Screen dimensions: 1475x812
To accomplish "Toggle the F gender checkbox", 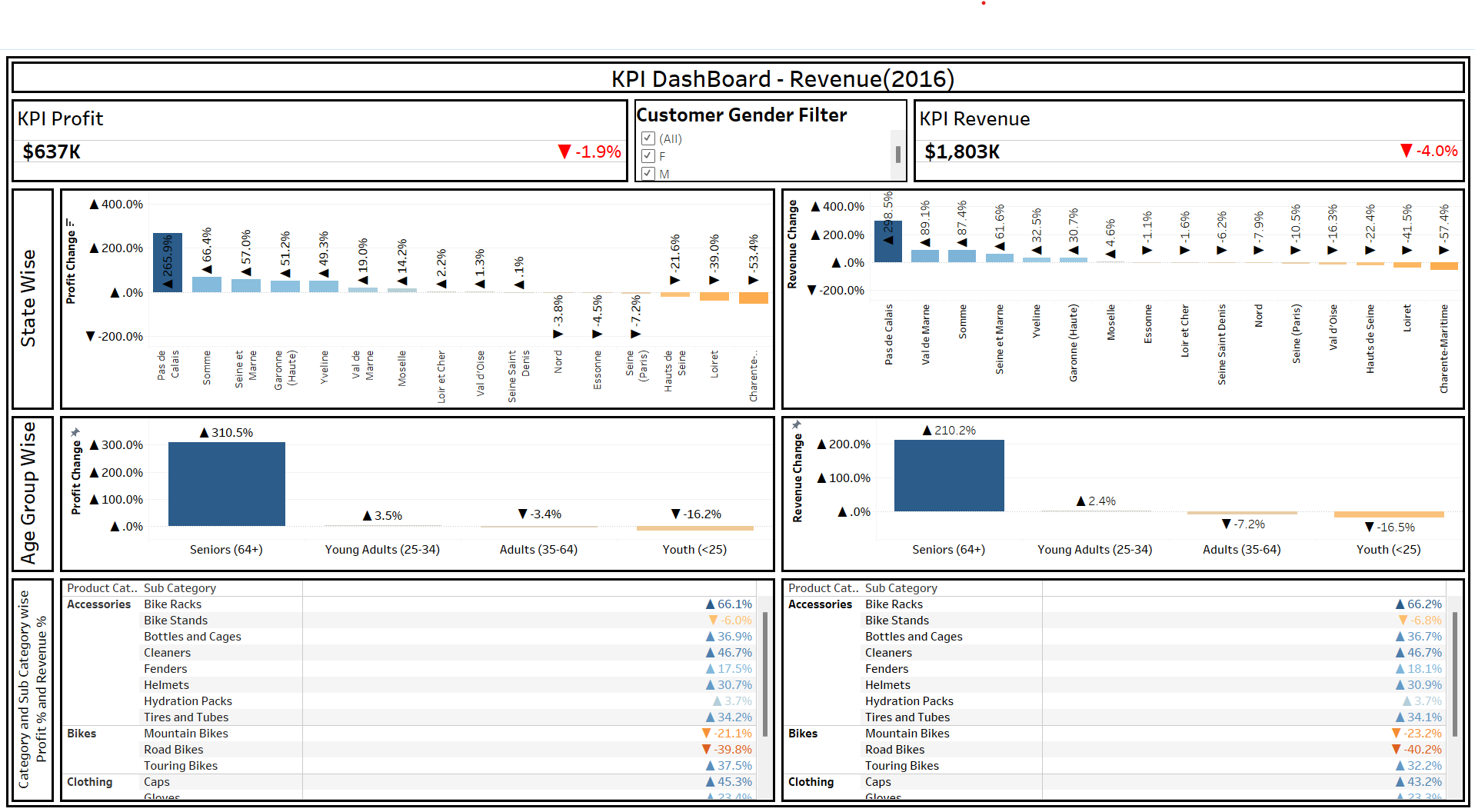I will click(648, 156).
